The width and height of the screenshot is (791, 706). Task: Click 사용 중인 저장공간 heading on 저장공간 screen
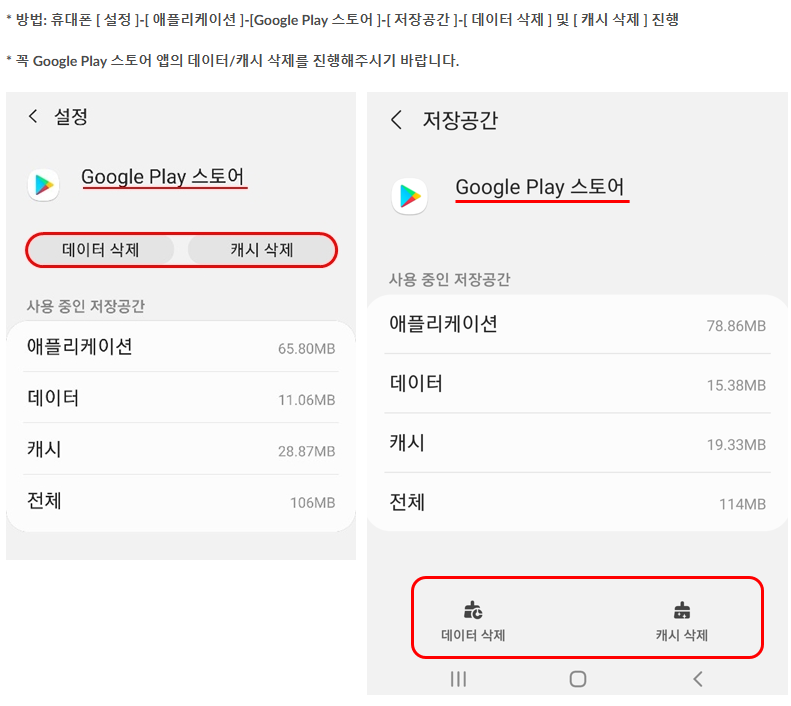coord(449,279)
